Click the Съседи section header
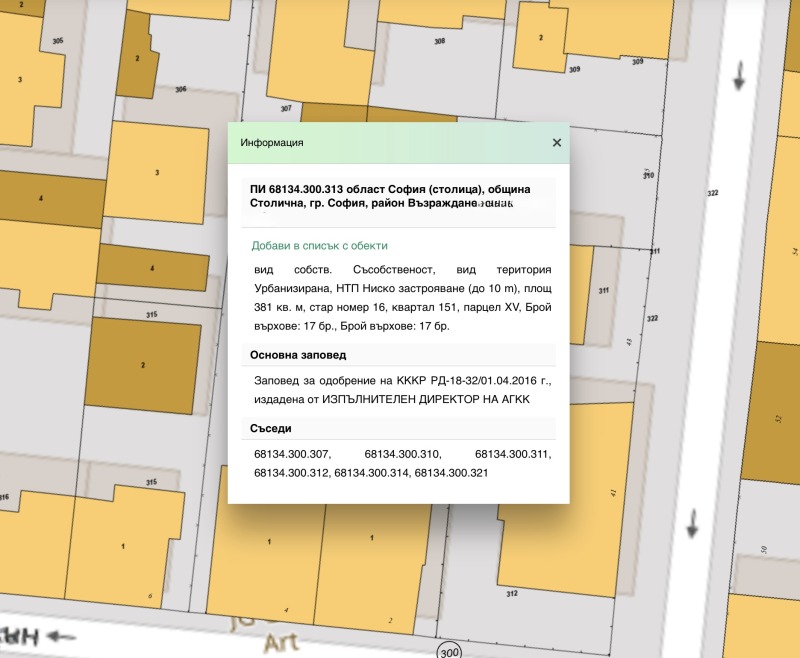The image size is (800, 658). (x=270, y=429)
